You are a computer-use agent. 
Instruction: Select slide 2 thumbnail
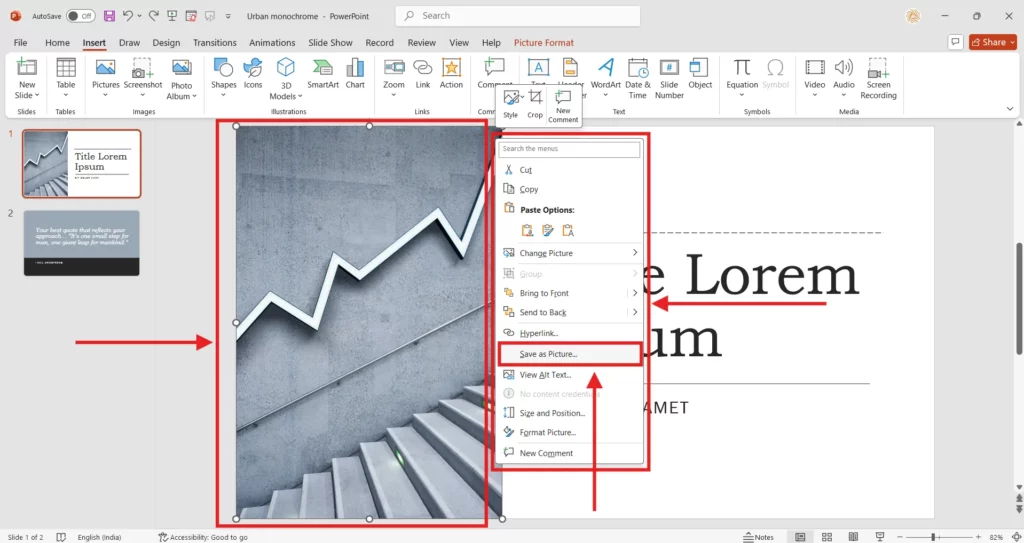pos(82,243)
